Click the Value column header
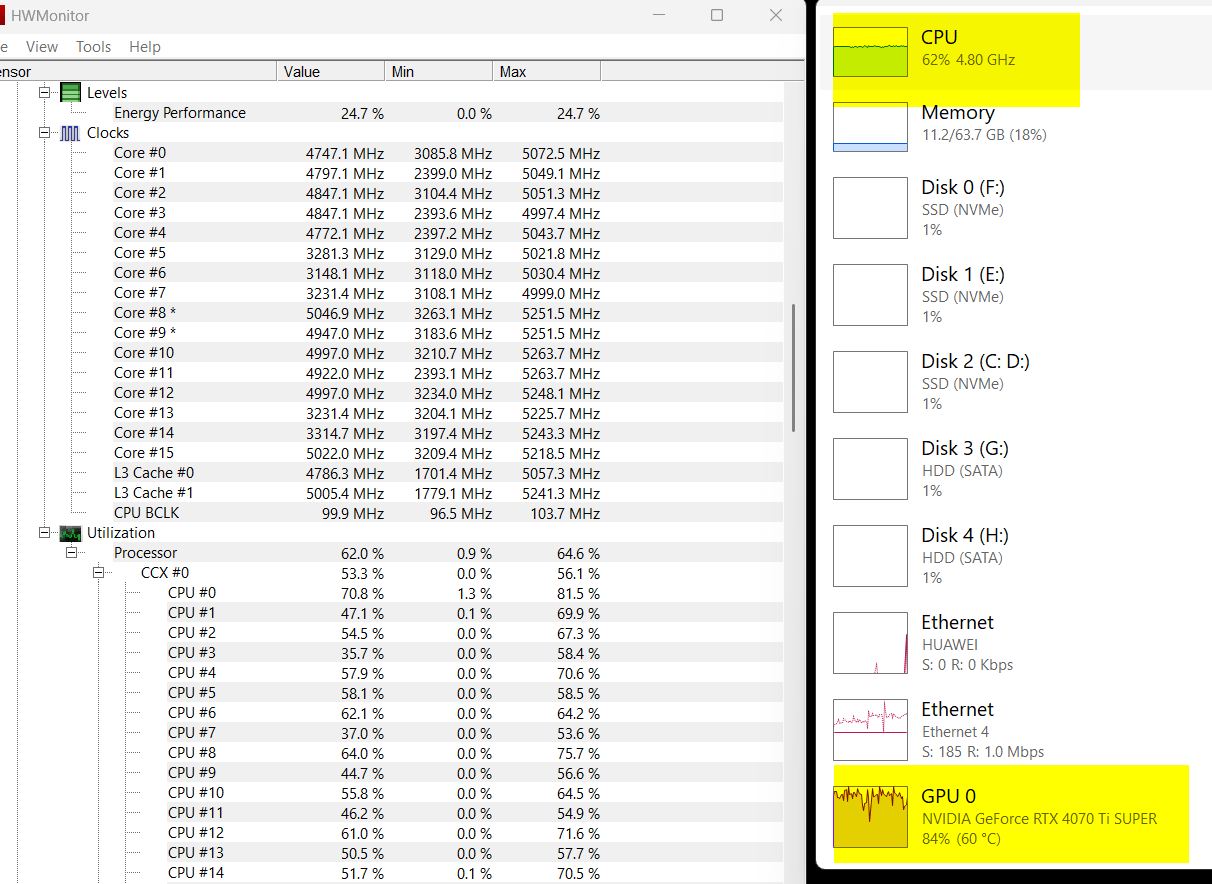The height and width of the screenshot is (884, 1212). coord(330,72)
